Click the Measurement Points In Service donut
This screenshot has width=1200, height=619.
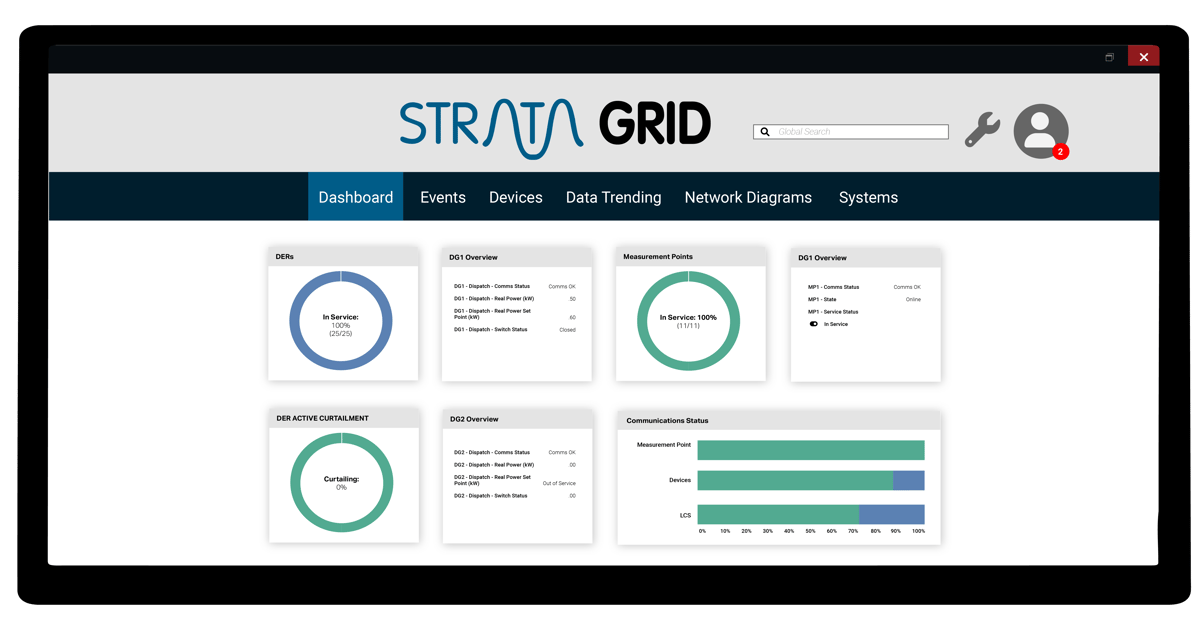coord(690,322)
